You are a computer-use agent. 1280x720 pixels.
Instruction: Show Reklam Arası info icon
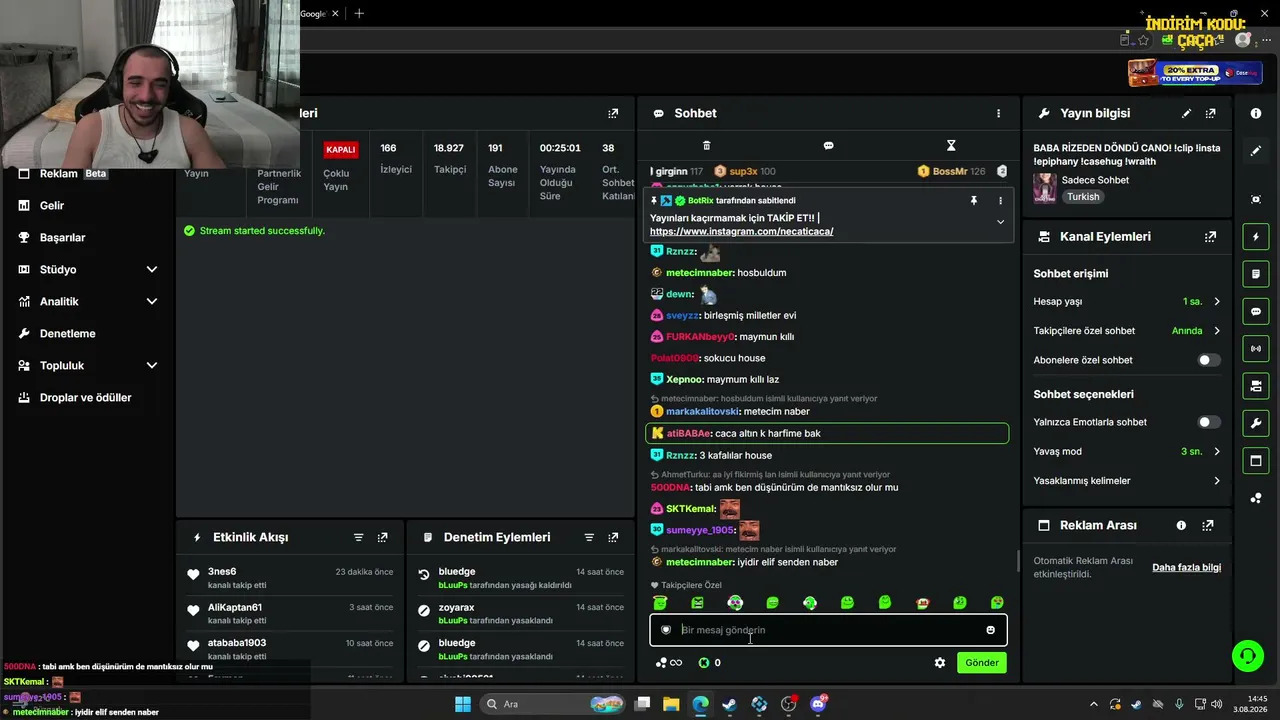[x=1181, y=525]
